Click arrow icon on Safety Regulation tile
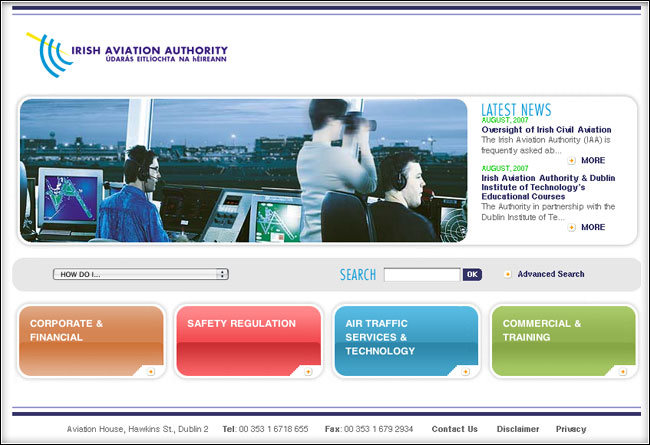This screenshot has width=650, height=445. pyautogui.click(x=308, y=372)
